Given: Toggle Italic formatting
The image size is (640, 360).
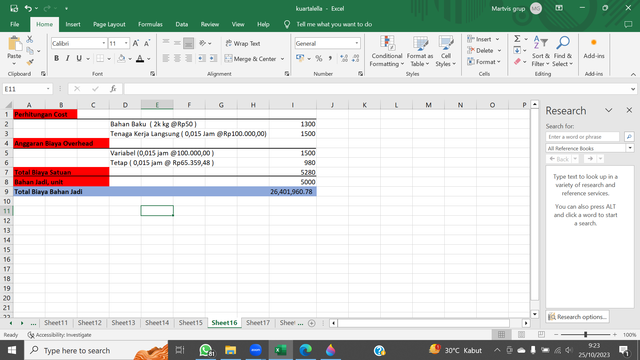Looking at the screenshot, I should coord(67,58).
